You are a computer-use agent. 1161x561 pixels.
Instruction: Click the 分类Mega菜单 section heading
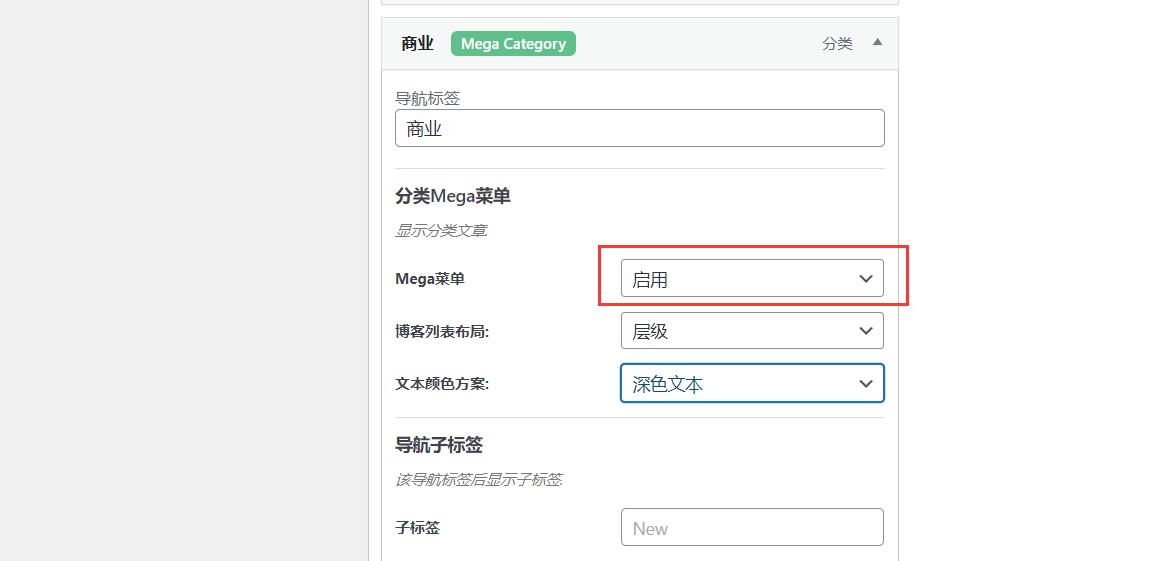click(x=453, y=197)
